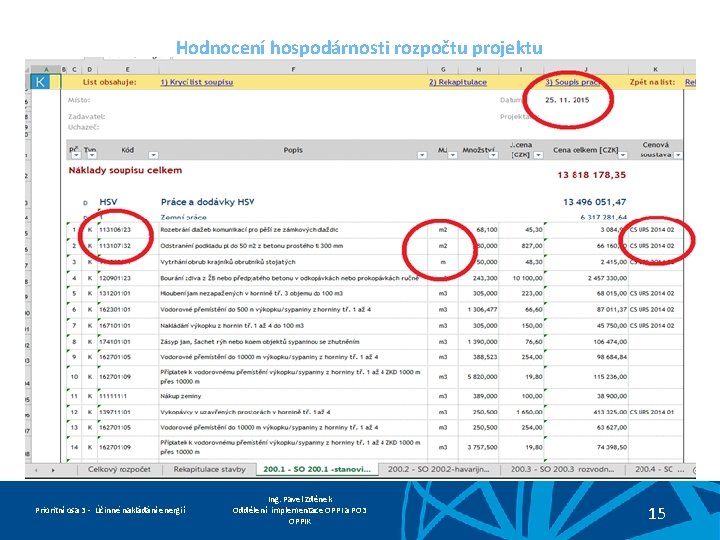The height and width of the screenshot is (540, 720).
Task: Open filter dropdown for Cenová soustava column
Action: click(x=678, y=155)
